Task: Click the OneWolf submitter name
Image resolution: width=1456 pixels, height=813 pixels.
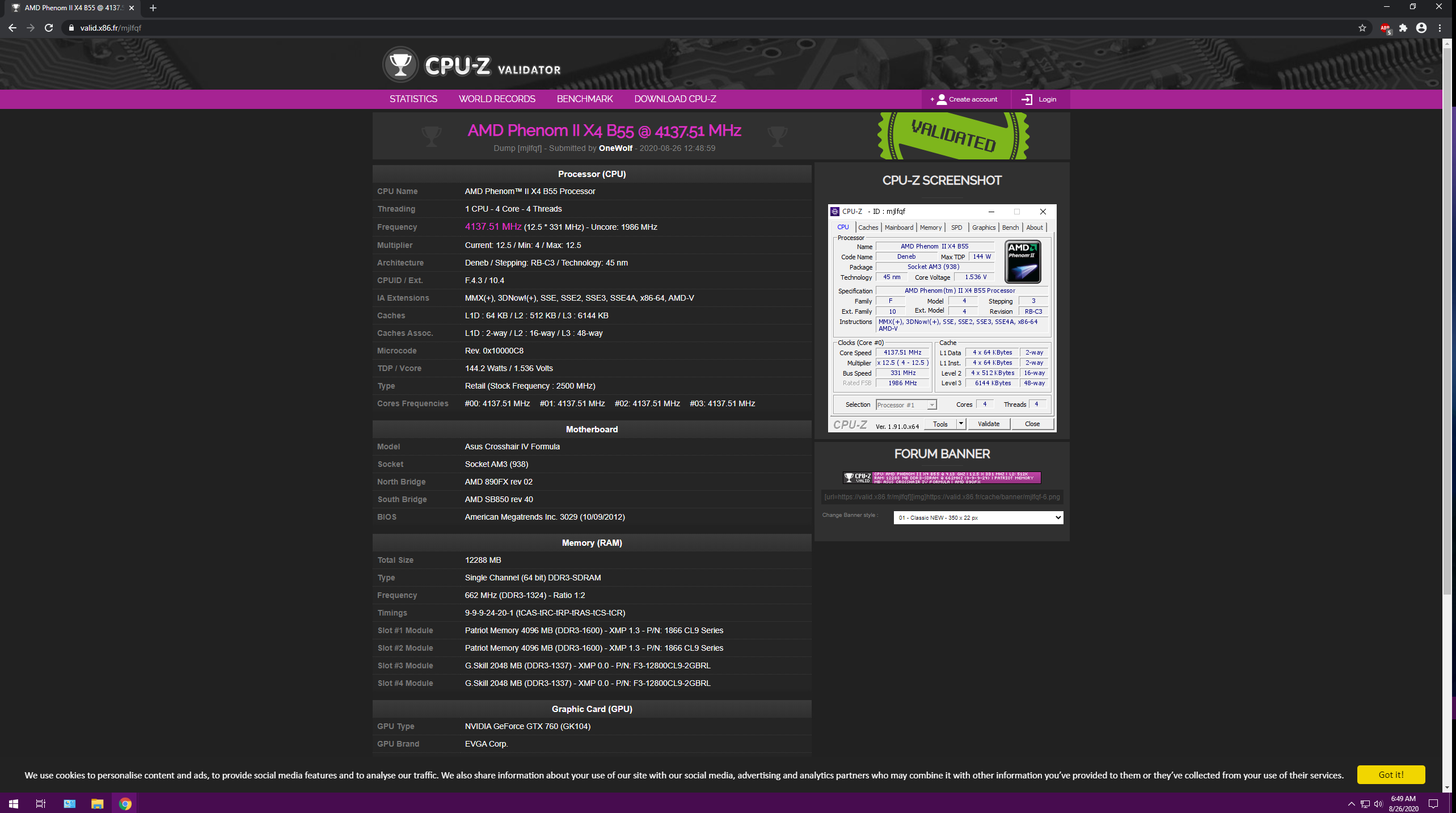Action: tap(615, 148)
